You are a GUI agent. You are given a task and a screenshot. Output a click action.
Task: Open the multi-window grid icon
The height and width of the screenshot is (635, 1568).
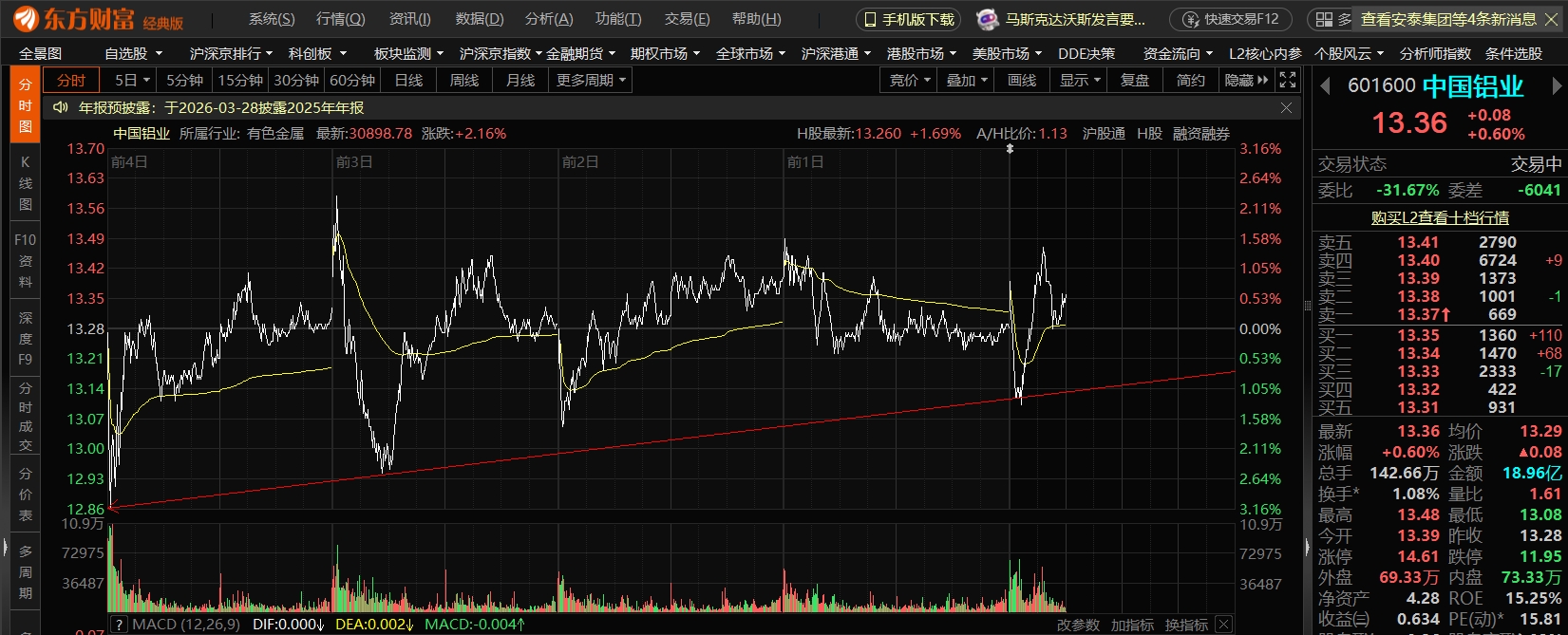1325,20
